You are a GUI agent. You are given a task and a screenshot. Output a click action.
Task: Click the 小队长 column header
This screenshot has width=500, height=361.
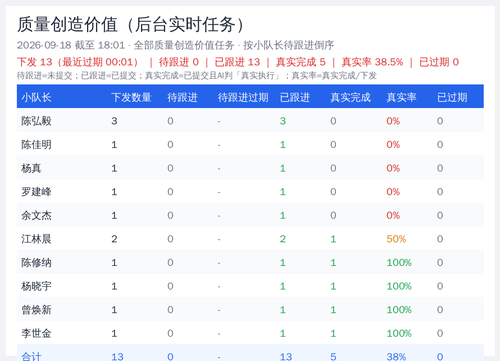[36, 97]
